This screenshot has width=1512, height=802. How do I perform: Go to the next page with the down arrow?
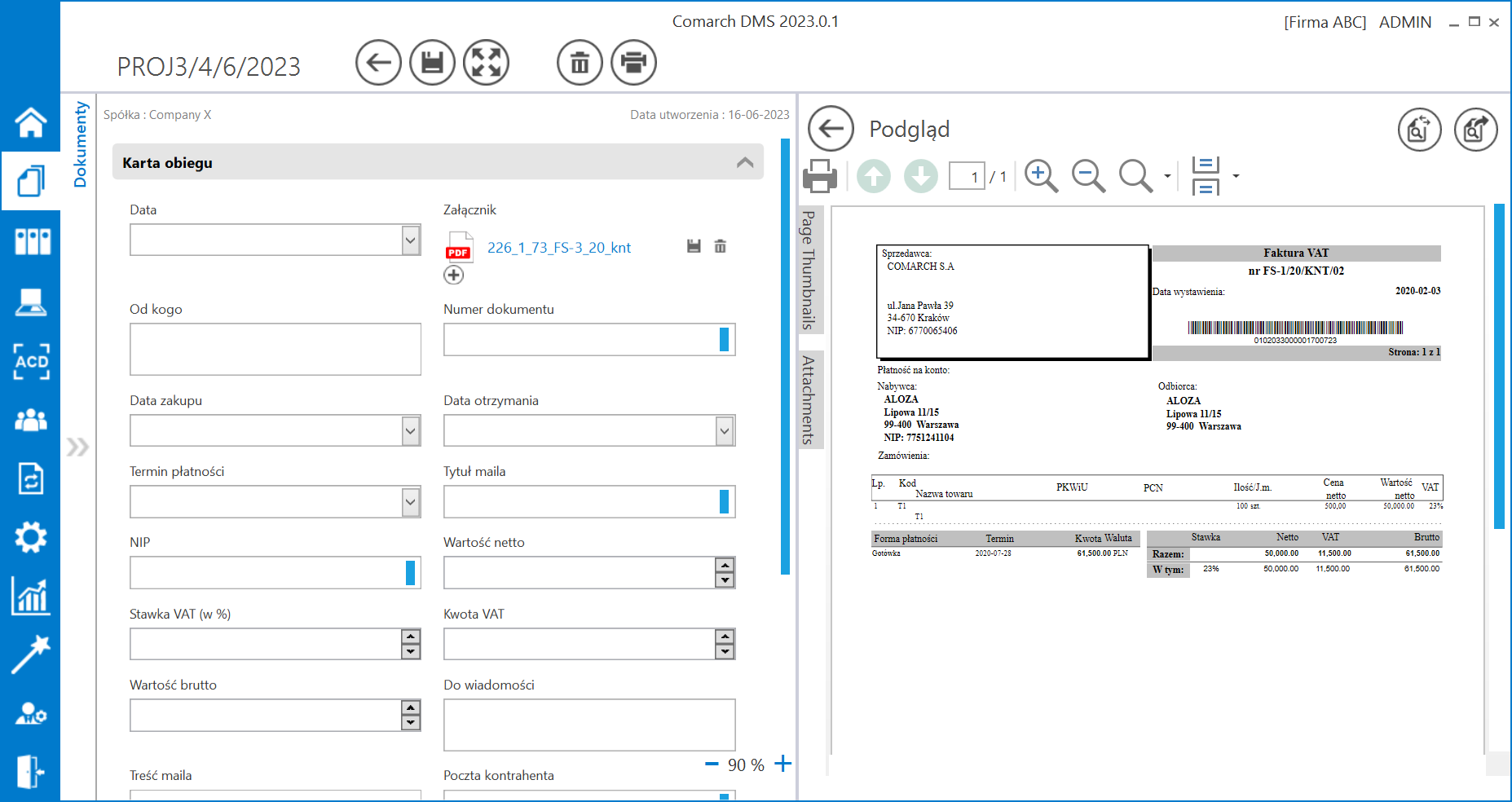(921, 176)
